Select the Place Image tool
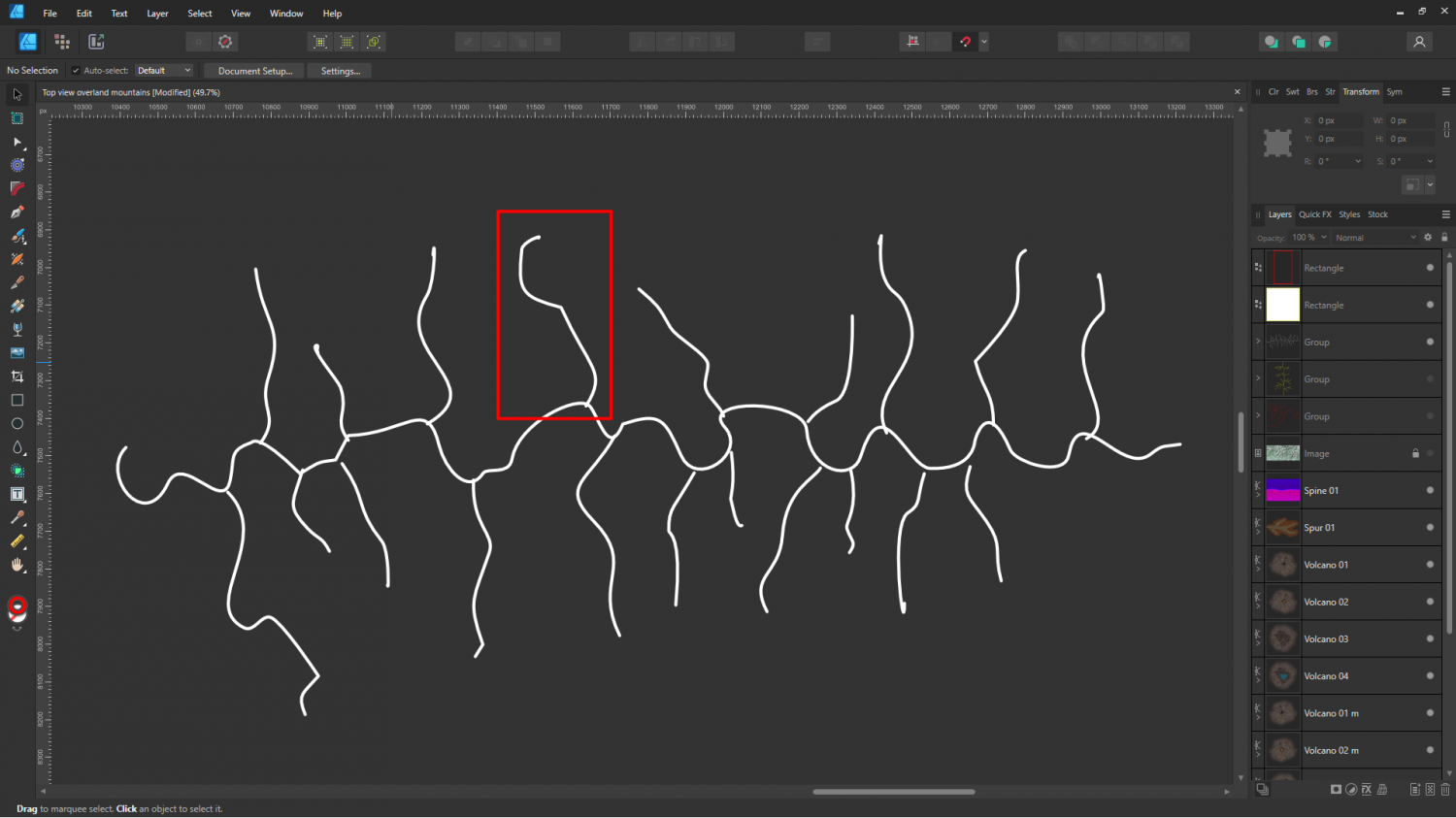The width and height of the screenshot is (1456, 818). [17, 352]
